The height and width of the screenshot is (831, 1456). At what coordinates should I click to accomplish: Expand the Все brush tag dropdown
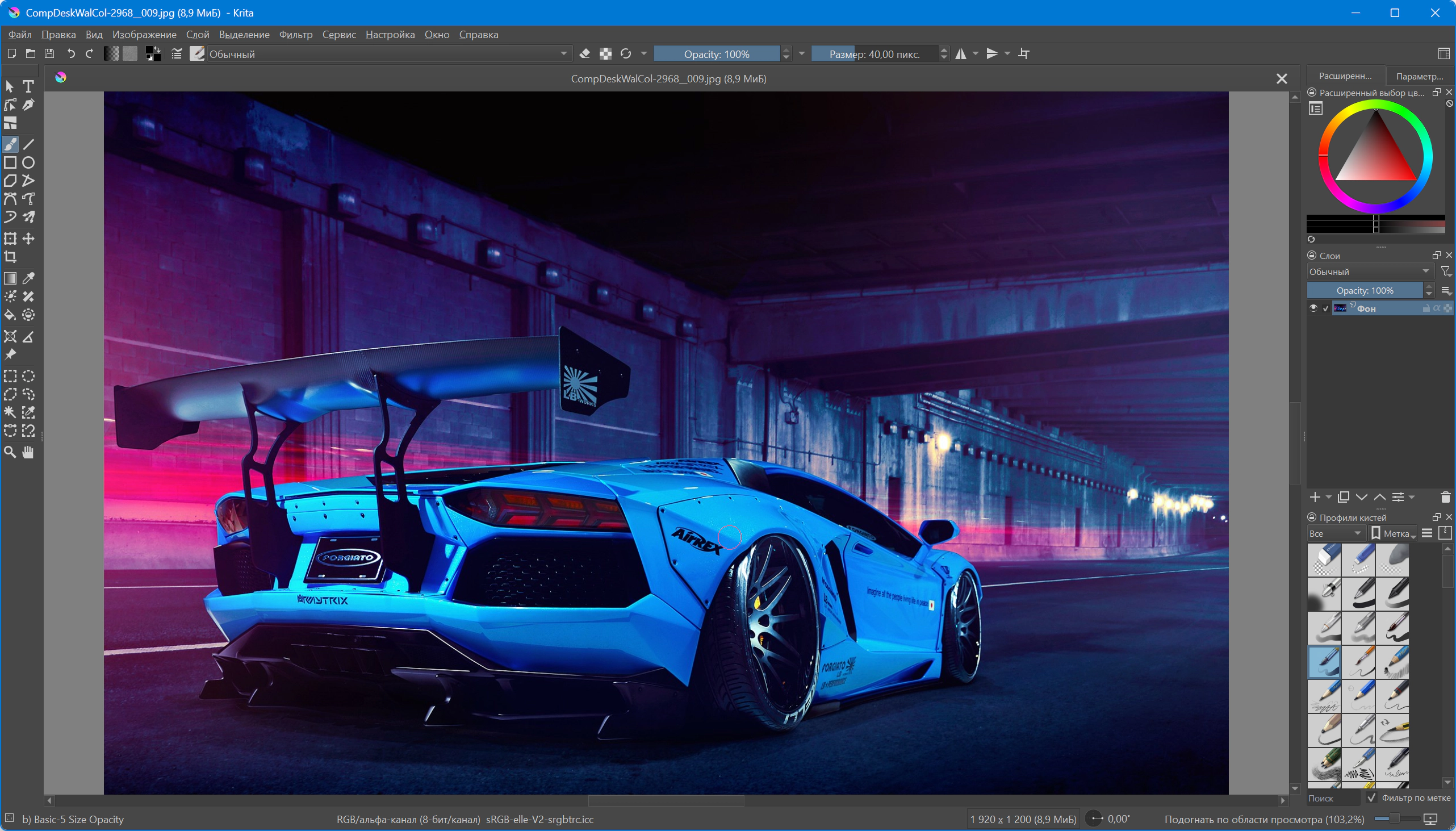coord(1335,533)
